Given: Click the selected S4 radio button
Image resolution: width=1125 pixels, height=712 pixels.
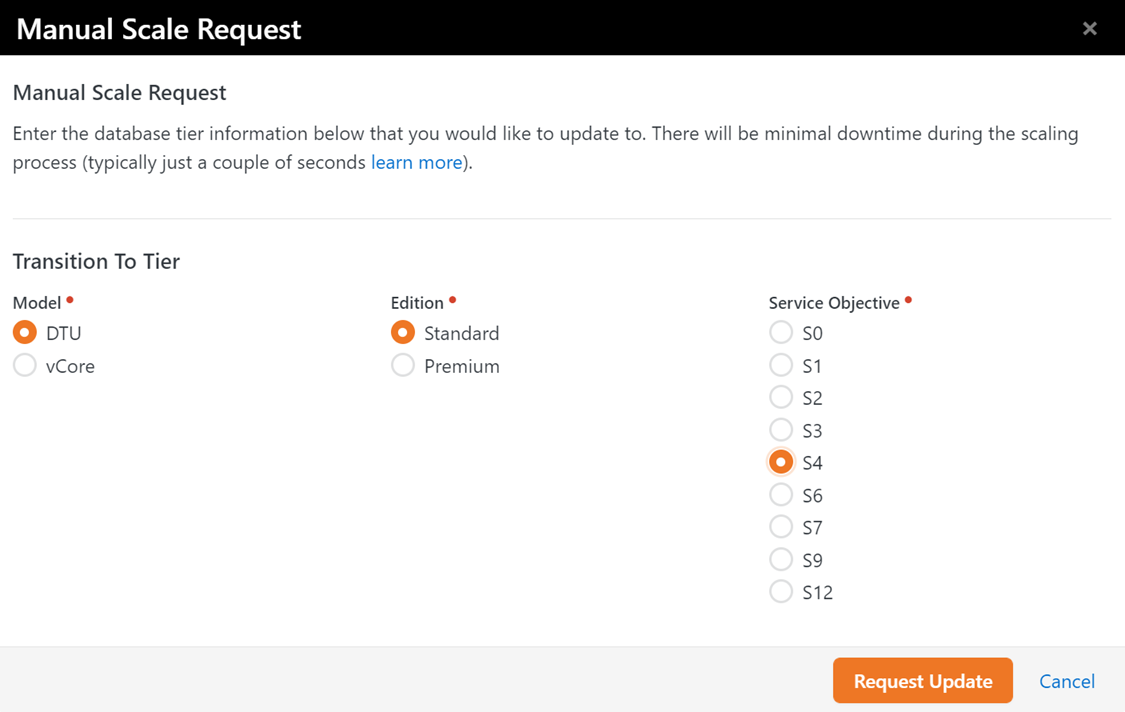Looking at the screenshot, I should [x=781, y=462].
